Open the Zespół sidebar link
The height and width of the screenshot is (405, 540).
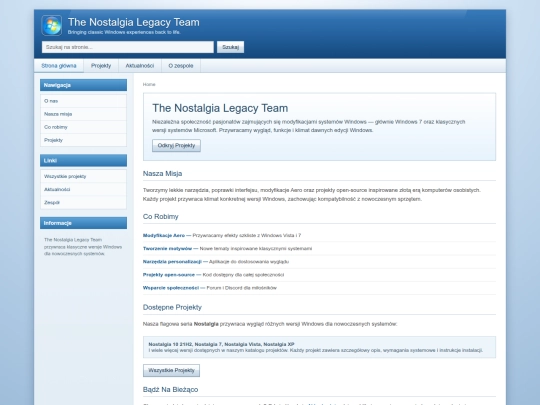[x=83, y=202]
